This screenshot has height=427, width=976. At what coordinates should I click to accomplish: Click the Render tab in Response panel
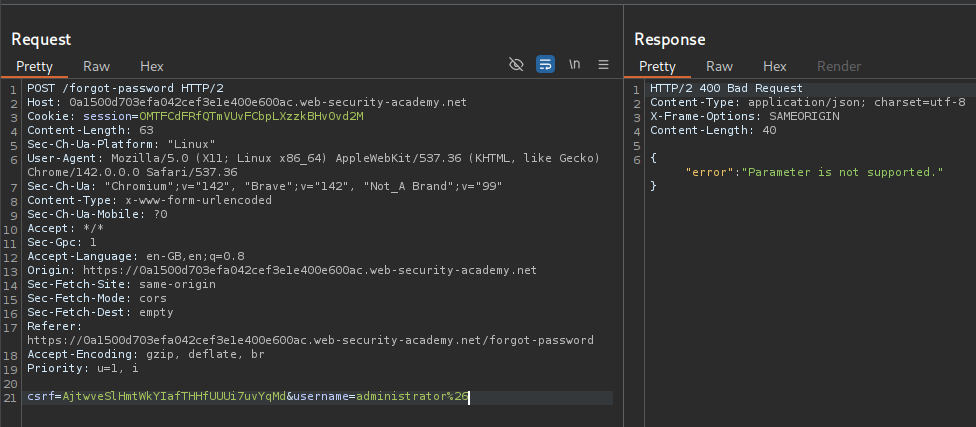click(838, 66)
